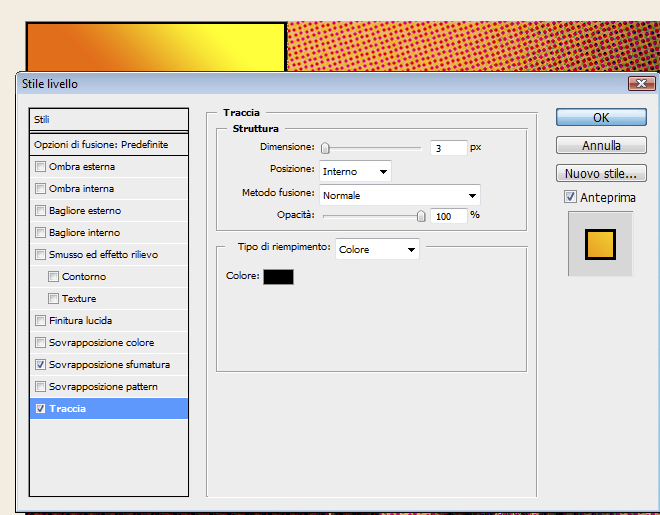The image size is (660, 515).
Task: Select Smusso ed effetto rilievo row
Action: click(x=109, y=255)
